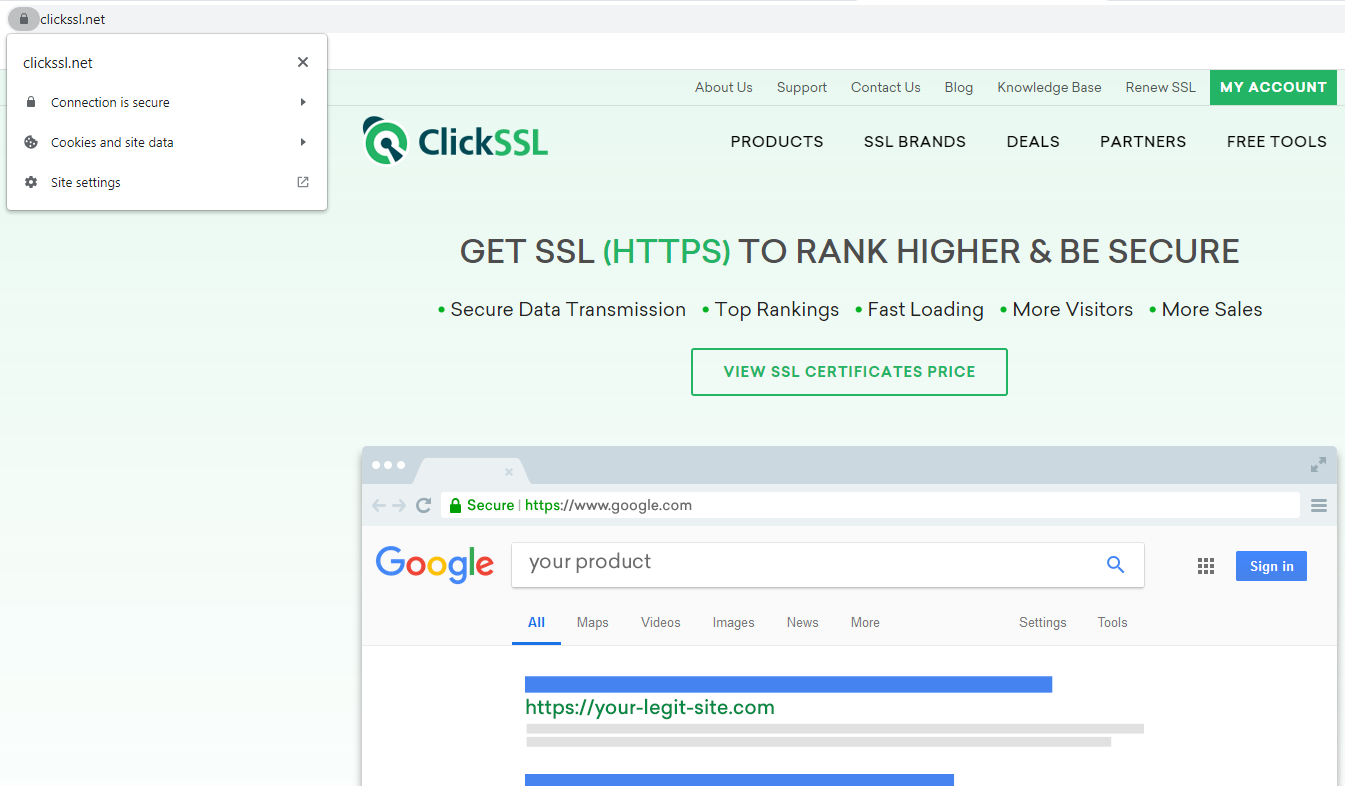The height and width of the screenshot is (786, 1345).
Task: Click the https://www.google.com mock URL
Action: [608, 505]
